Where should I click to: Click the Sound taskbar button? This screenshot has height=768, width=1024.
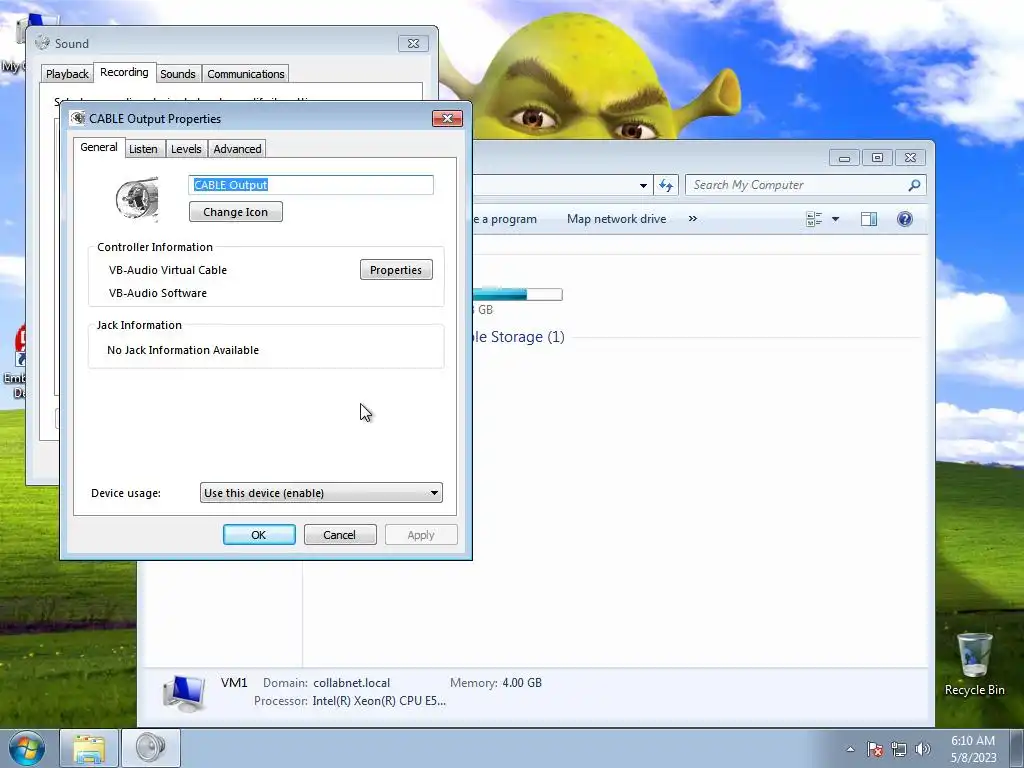(151, 748)
